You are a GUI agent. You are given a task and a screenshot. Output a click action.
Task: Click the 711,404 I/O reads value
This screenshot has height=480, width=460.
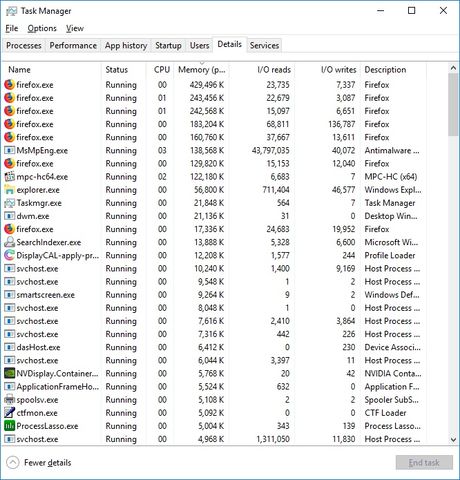(276, 190)
